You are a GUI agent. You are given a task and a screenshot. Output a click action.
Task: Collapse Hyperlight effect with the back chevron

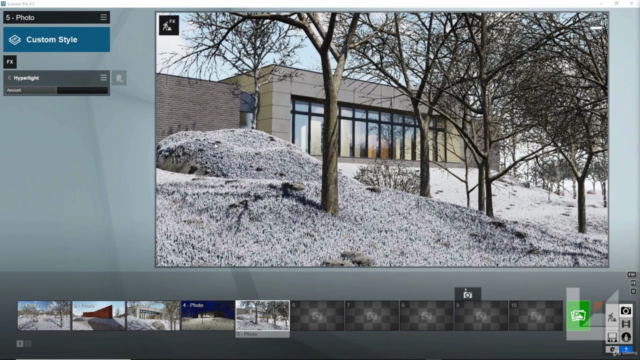click(9, 78)
